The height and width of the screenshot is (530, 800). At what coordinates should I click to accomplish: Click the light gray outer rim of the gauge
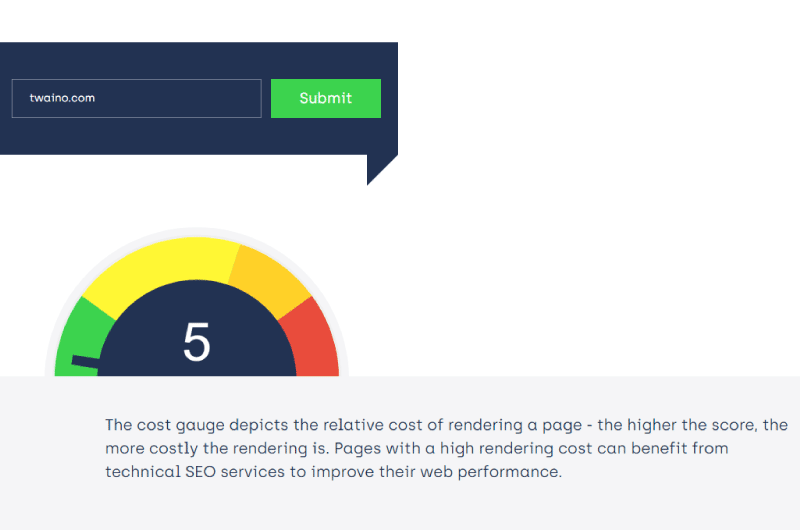point(197,232)
